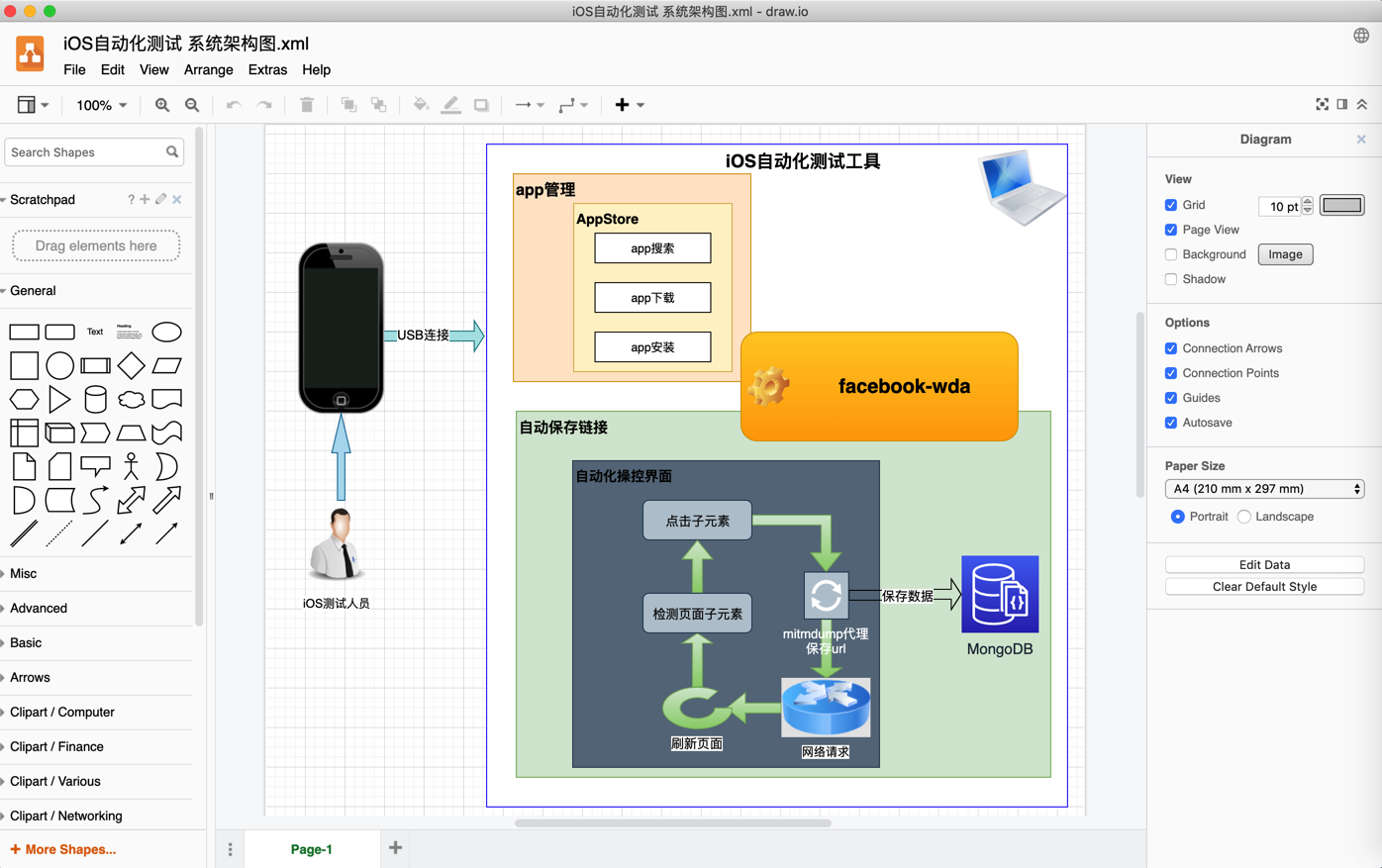Undo the last action
The image size is (1382, 868).
click(234, 105)
